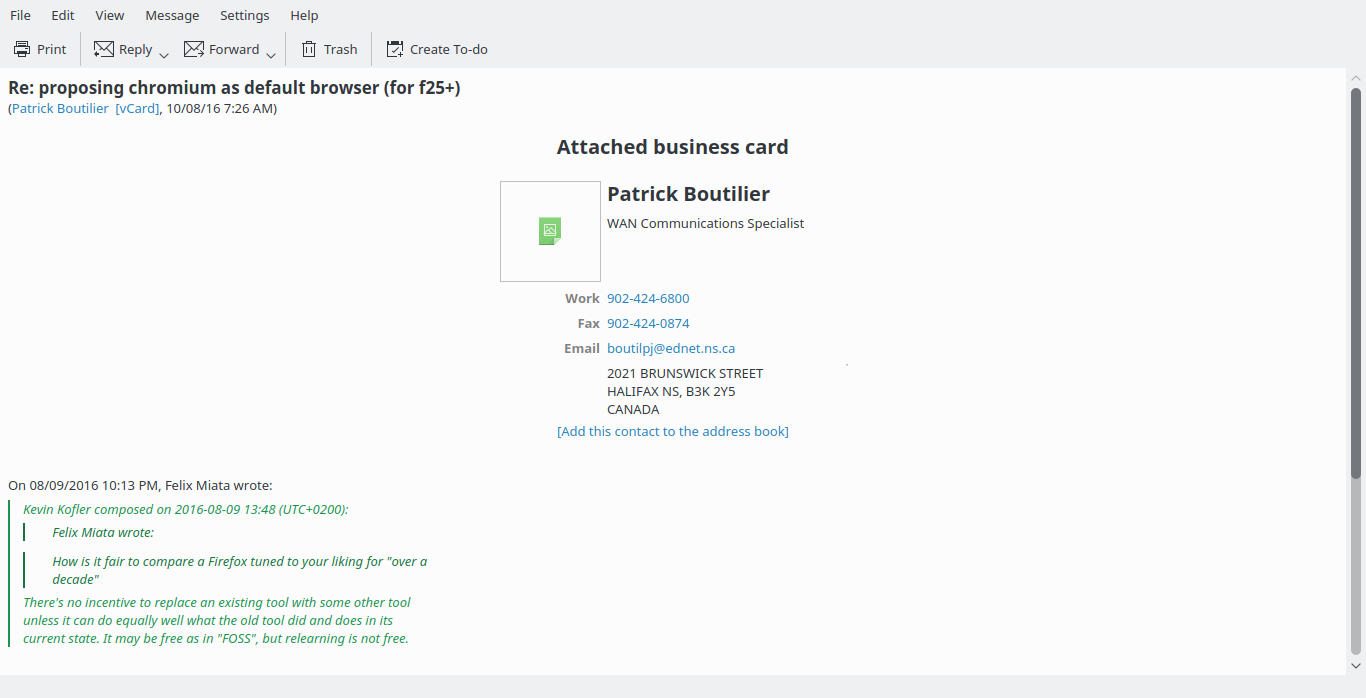Expand the Forward dropdown arrow
1366x698 pixels.
(271, 55)
